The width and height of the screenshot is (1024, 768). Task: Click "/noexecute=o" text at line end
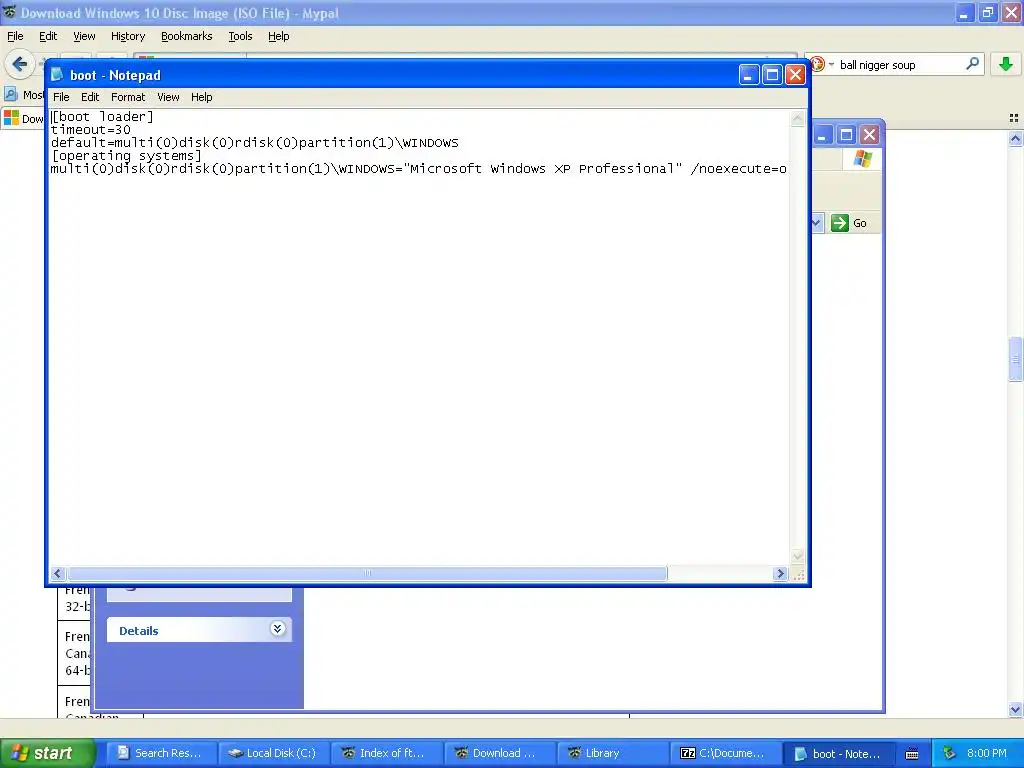pos(739,168)
